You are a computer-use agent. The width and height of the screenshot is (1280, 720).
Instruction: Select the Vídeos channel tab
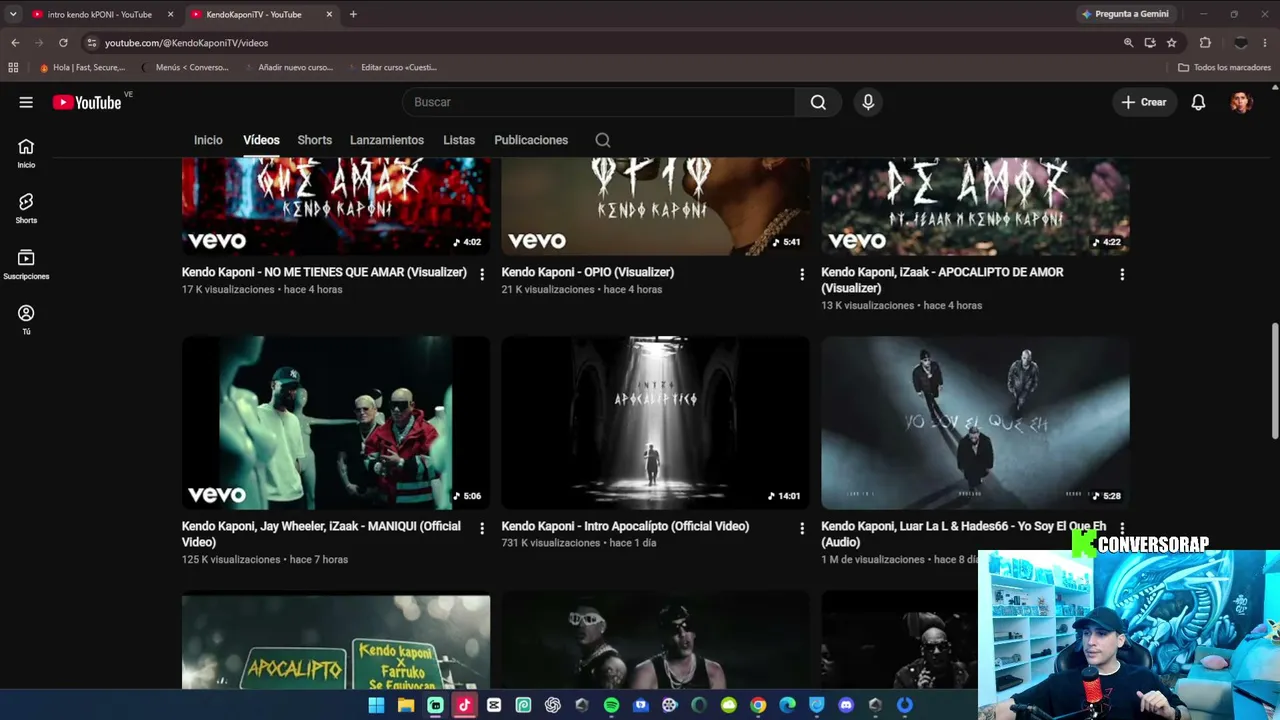[261, 140]
